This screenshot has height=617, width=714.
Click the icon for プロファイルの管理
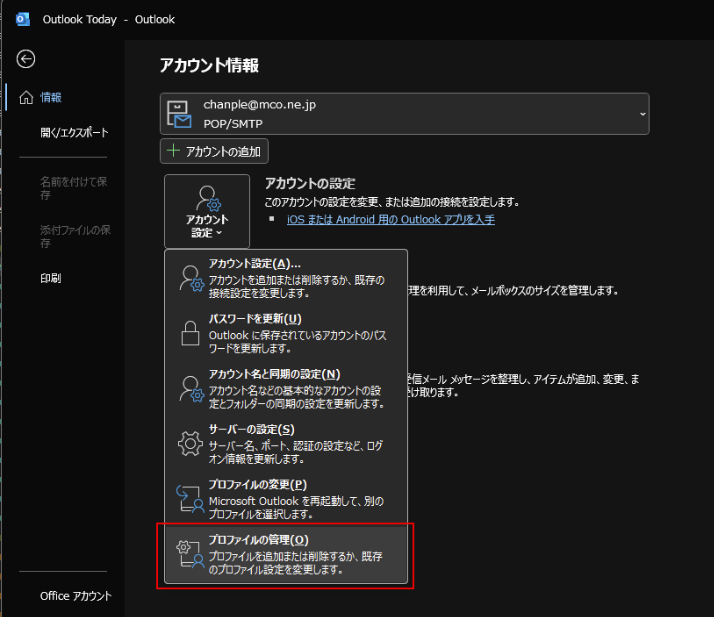[190, 554]
